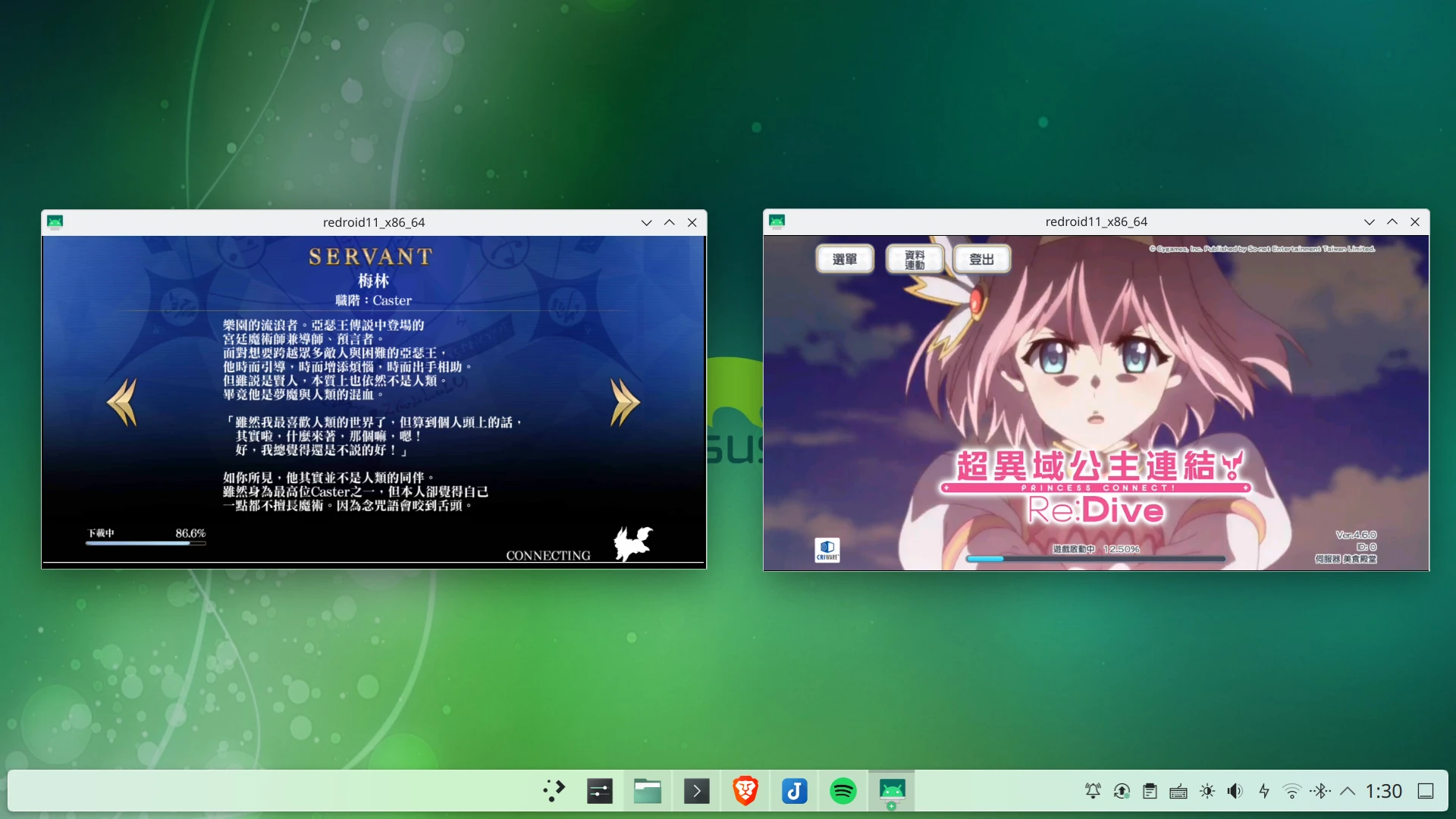1456x819 pixels.
Task: Click the left golden arrow for previous servant
Action: click(x=122, y=402)
